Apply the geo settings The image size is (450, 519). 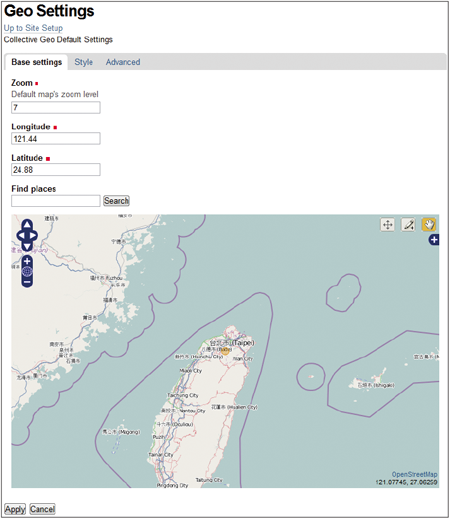coord(15,509)
